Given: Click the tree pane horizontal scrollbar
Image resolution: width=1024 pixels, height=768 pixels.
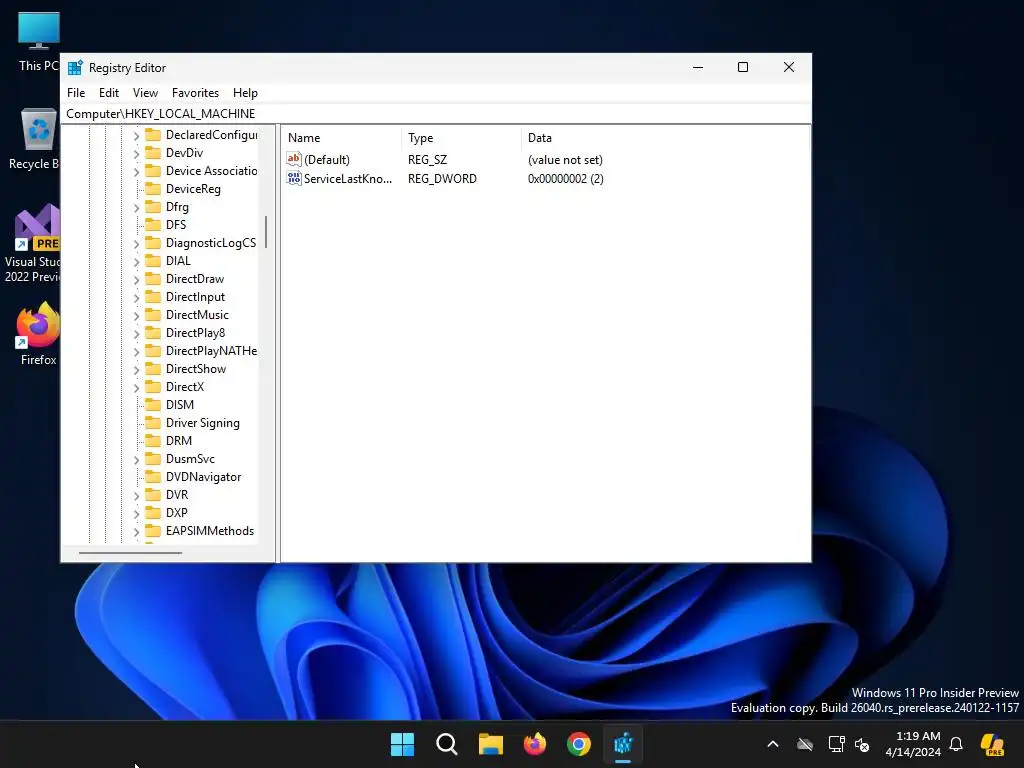Looking at the screenshot, I should click(130, 553).
